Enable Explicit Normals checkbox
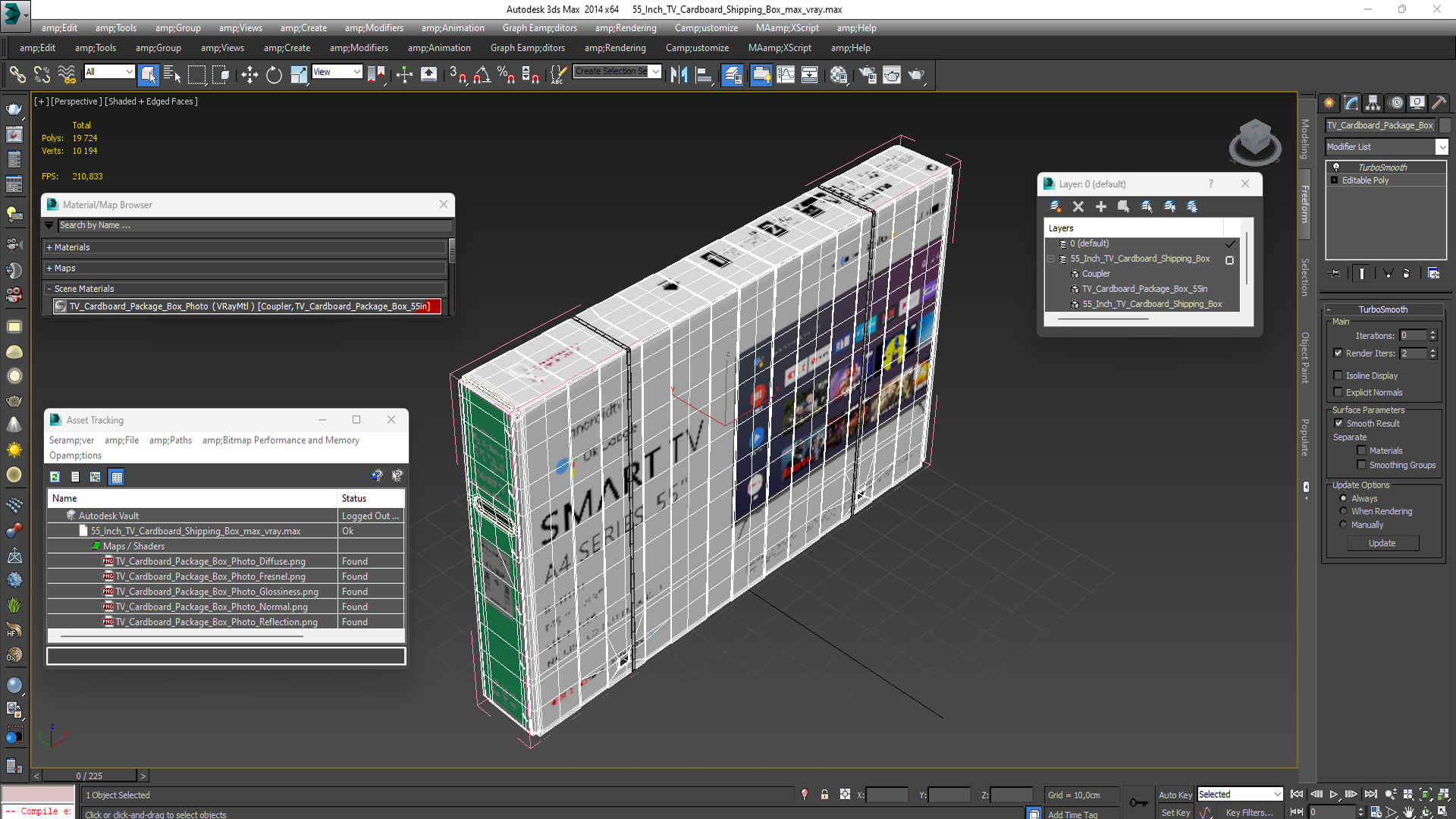This screenshot has height=819, width=1456. click(1338, 392)
